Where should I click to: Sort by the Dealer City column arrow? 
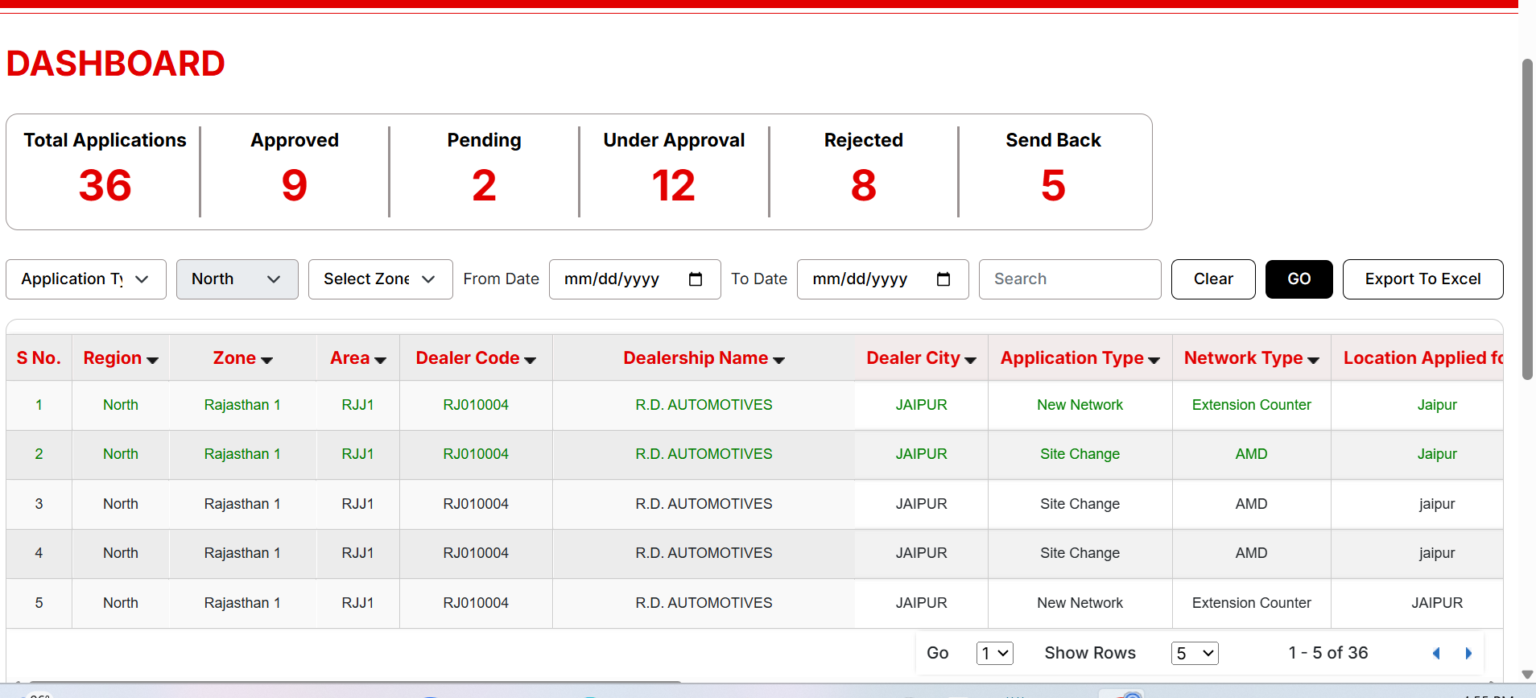(x=970, y=360)
